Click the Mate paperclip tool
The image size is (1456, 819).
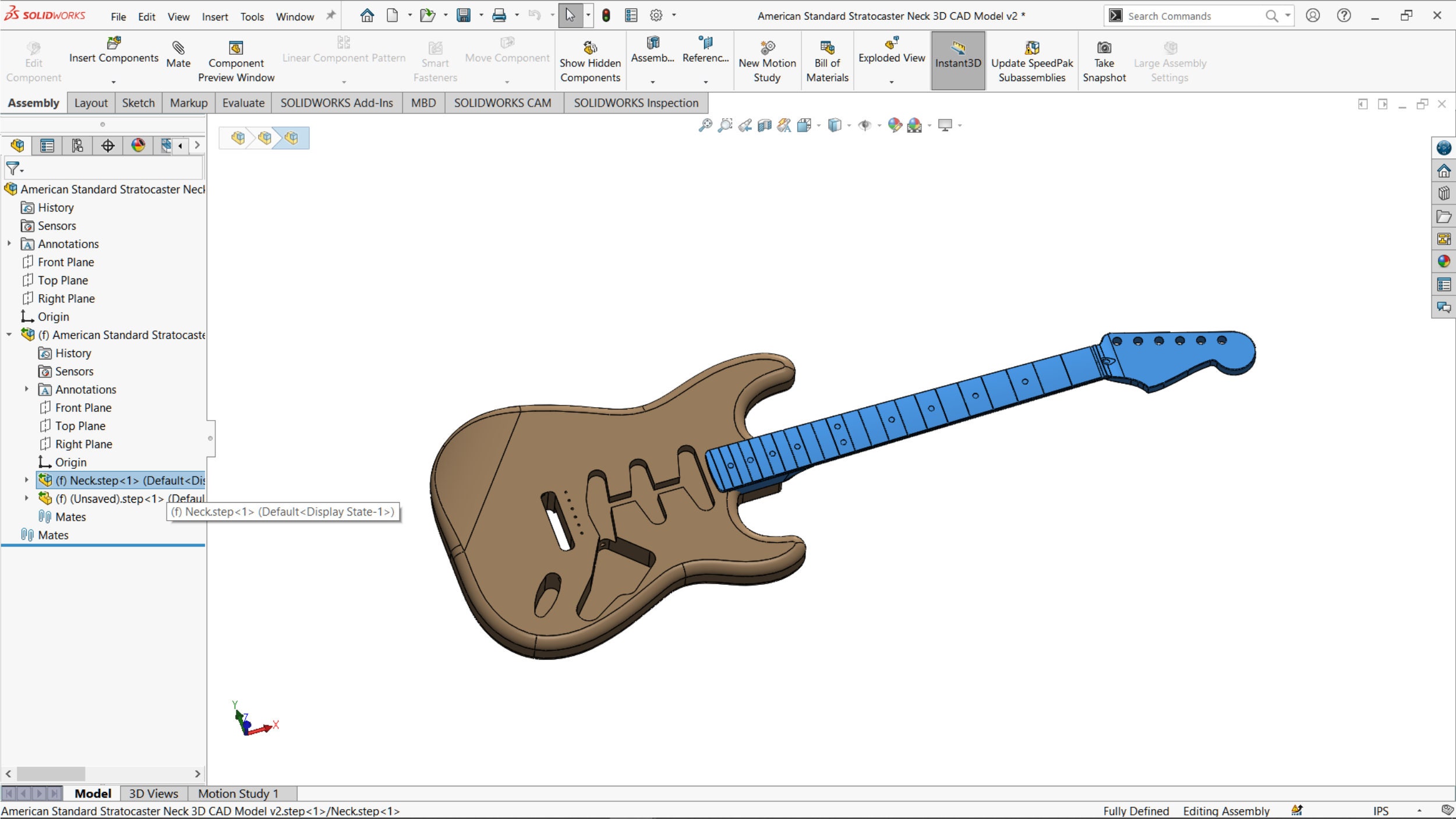coord(178,55)
